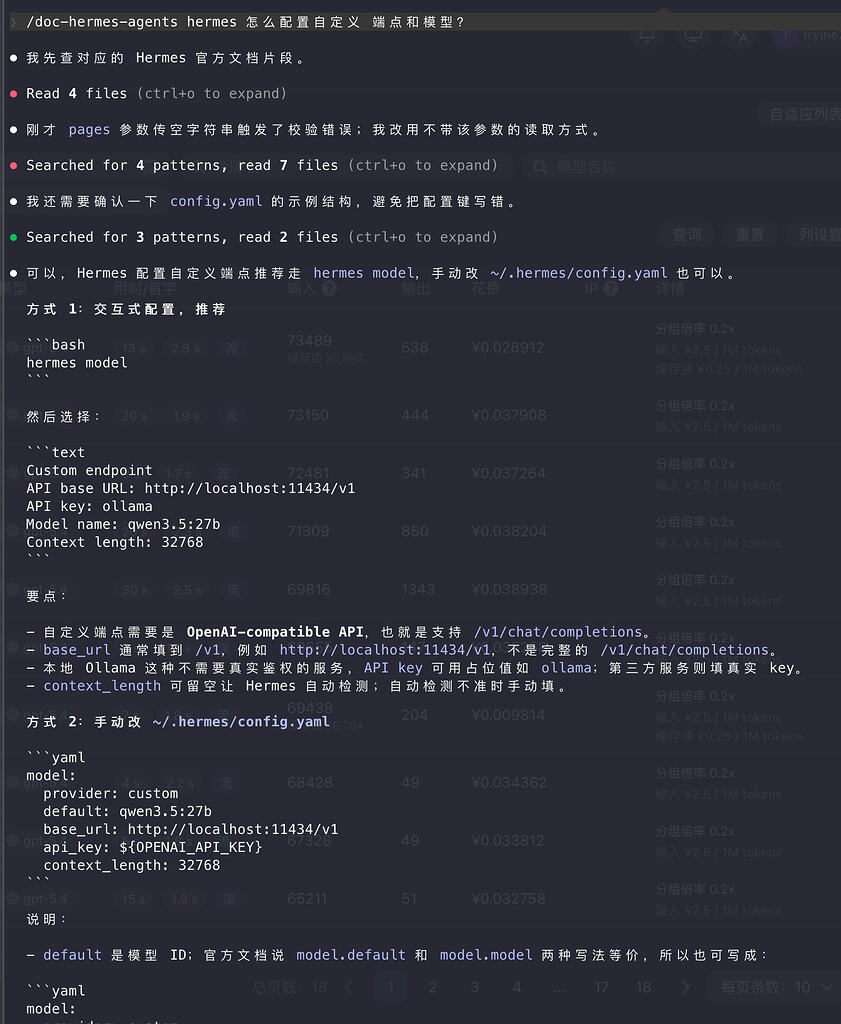Click the 花费 column header

tap(485, 288)
